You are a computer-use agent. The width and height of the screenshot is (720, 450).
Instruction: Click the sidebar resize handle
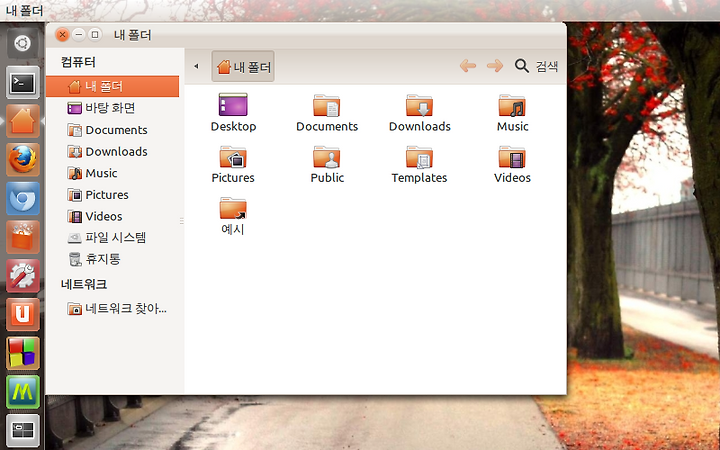click(x=182, y=221)
